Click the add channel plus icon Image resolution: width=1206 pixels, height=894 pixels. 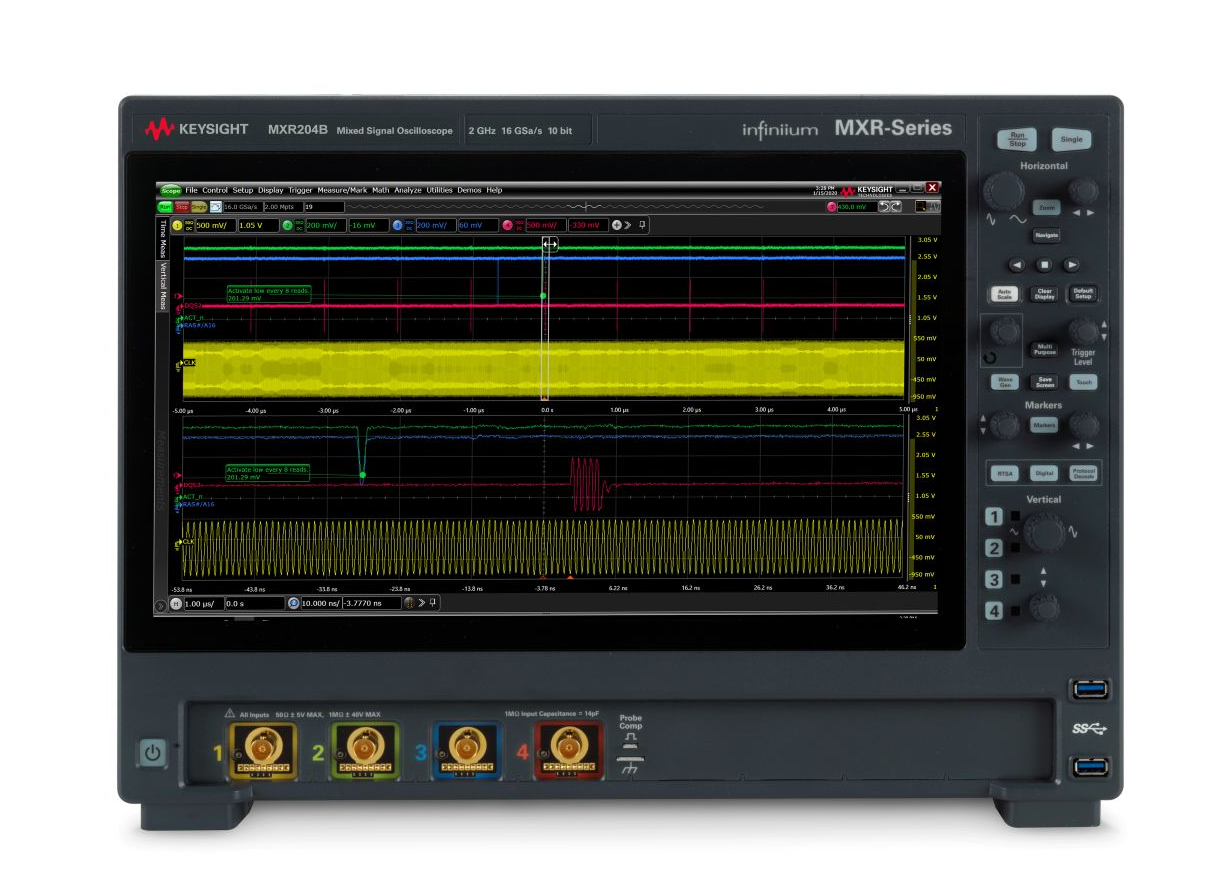616,226
